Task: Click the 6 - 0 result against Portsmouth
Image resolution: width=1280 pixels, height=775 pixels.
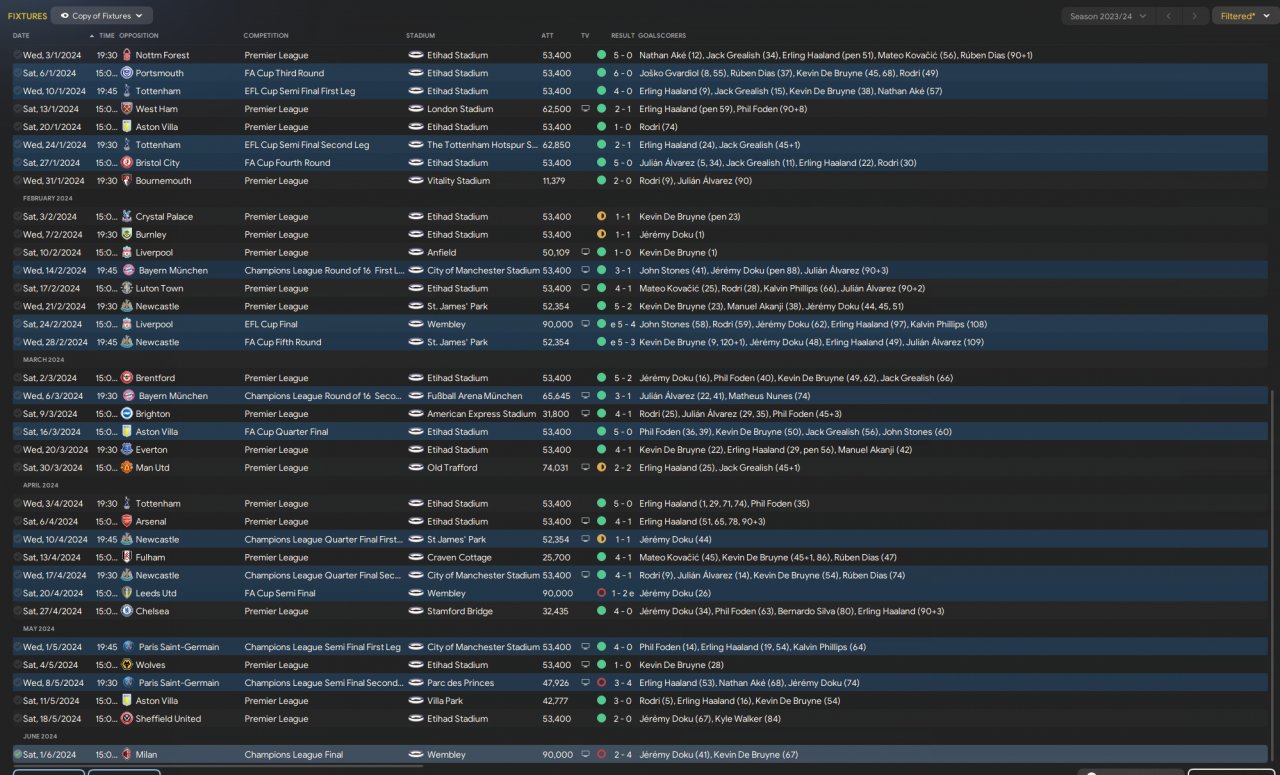Action: [622, 73]
